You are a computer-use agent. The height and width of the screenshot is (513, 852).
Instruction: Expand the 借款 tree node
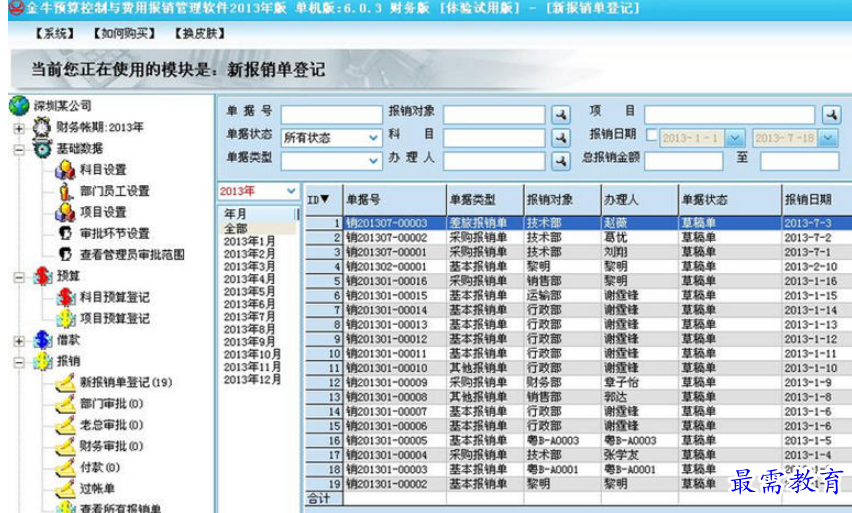pos(19,340)
